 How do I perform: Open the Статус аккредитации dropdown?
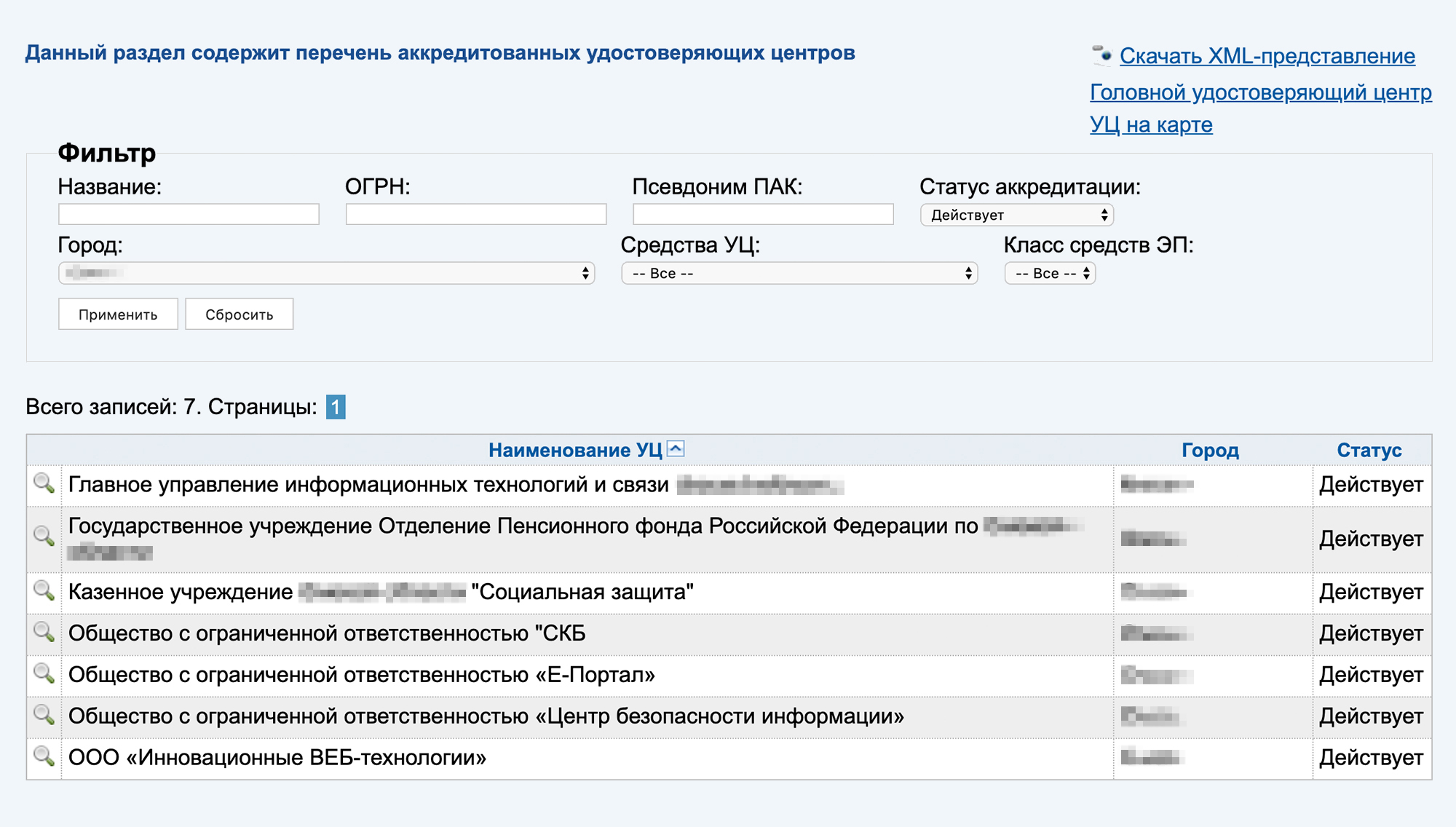tap(1017, 215)
